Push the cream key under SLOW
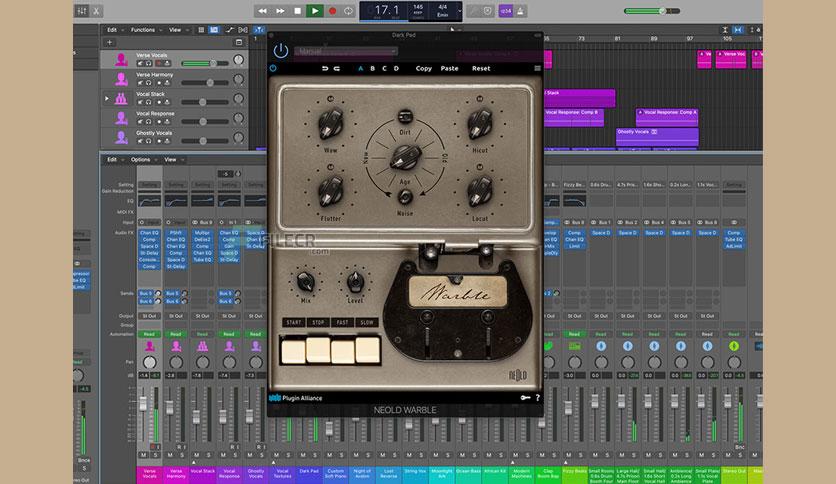Image resolution: width=836 pixels, height=484 pixels. (367, 350)
